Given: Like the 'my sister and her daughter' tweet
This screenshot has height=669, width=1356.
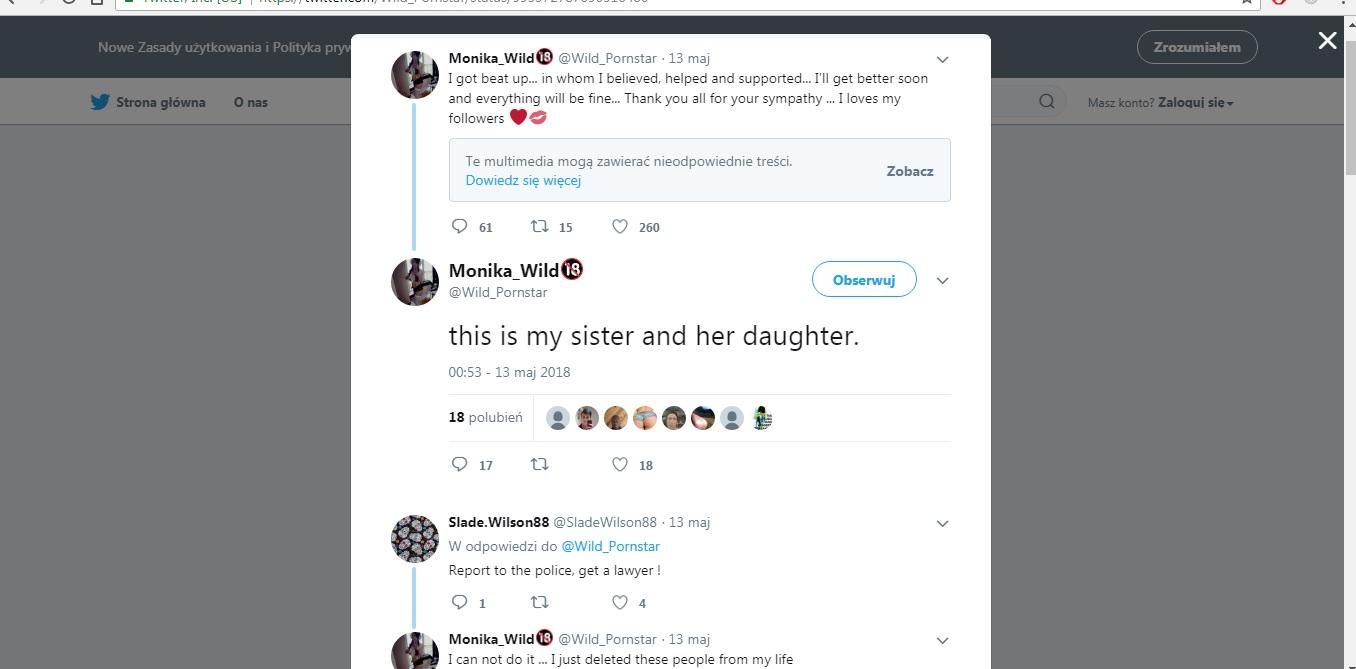Looking at the screenshot, I should pyautogui.click(x=620, y=464).
